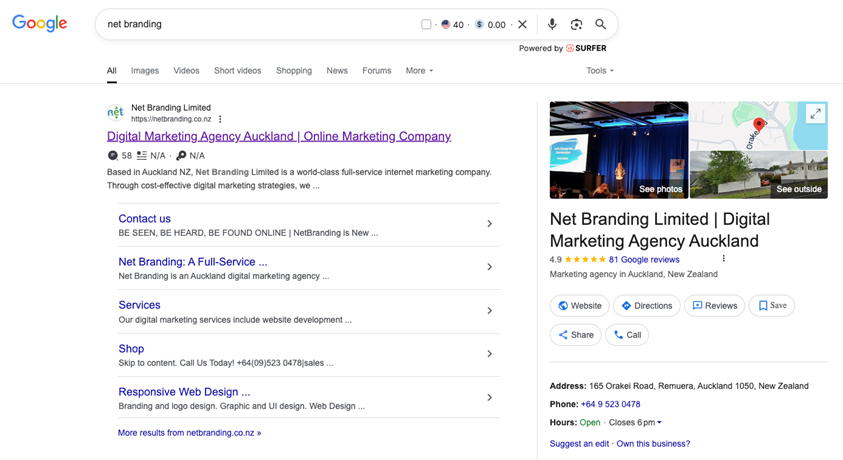This screenshot has height=460, width=843.
Task: Open more options beside Google reviews
Action: click(724, 259)
